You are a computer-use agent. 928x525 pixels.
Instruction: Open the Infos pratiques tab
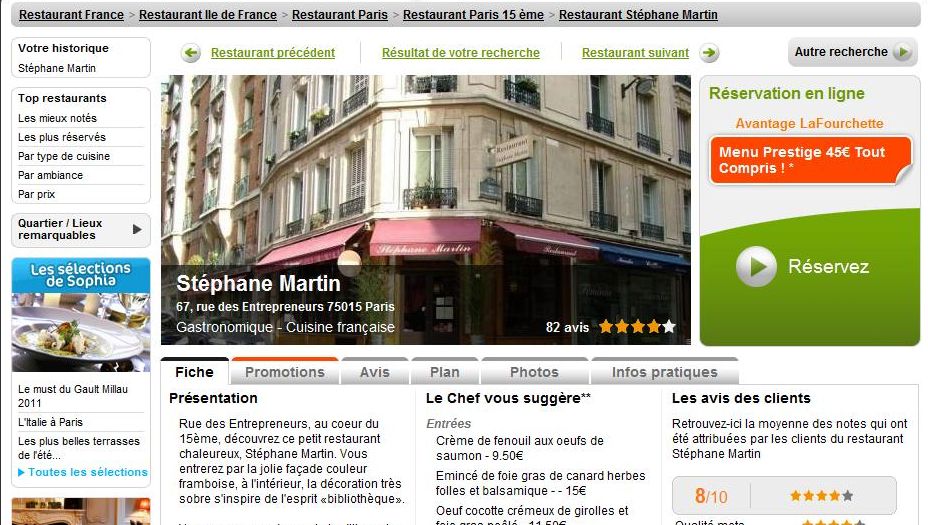pyautogui.click(x=665, y=371)
